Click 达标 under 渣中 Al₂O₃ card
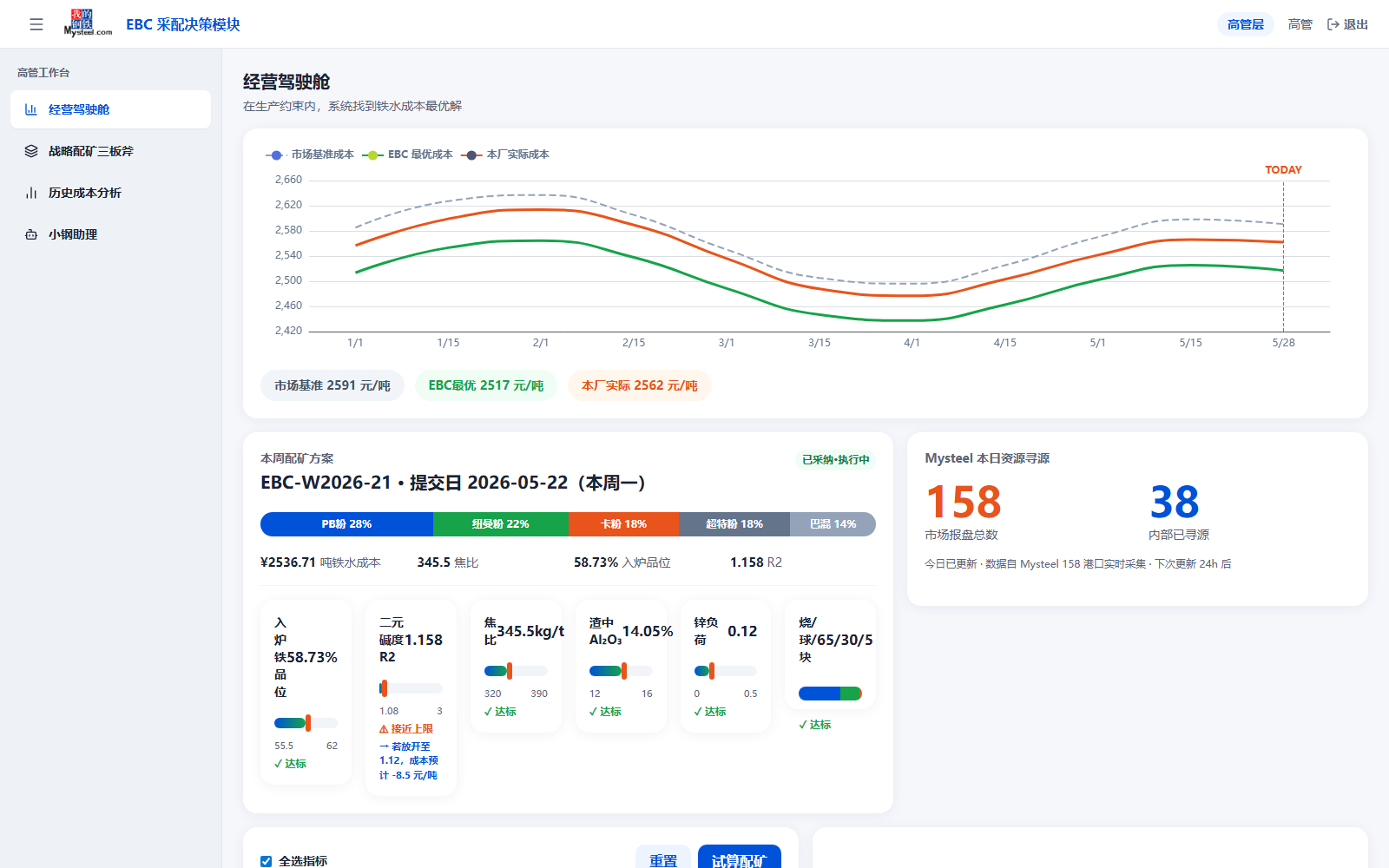This screenshot has height=868, width=1389. [605, 712]
